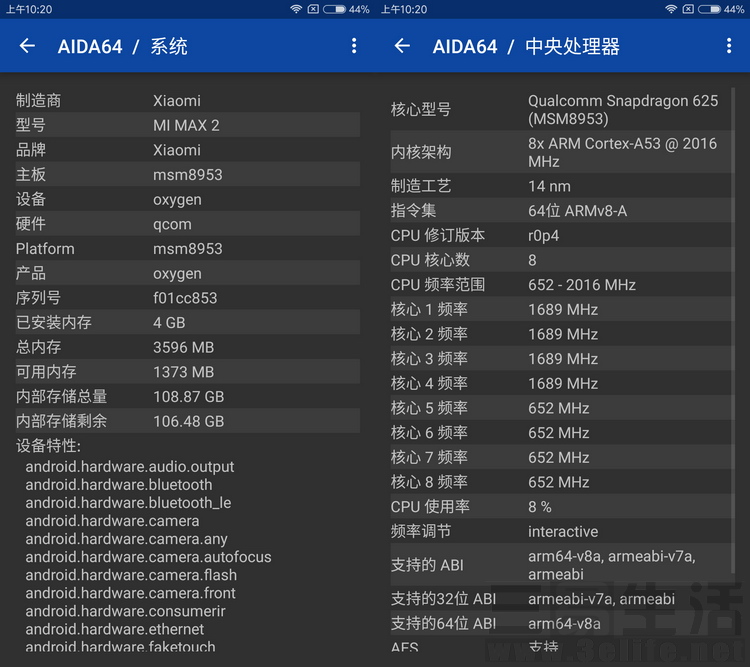
Task: Select 核心型号 Snapdragon 625 row
Action: tap(561, 110)
